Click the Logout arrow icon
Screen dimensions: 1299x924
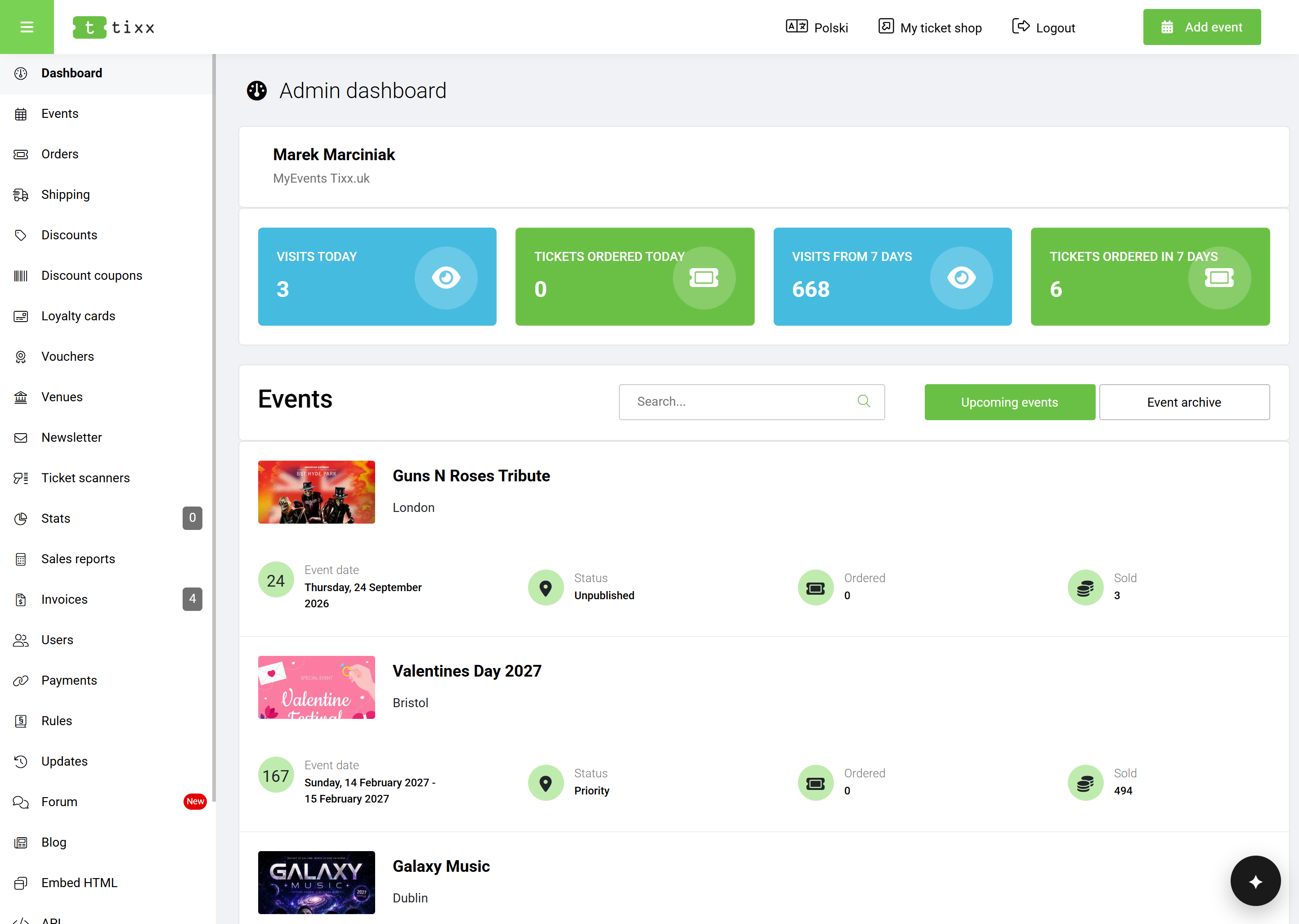point(1021,26)
